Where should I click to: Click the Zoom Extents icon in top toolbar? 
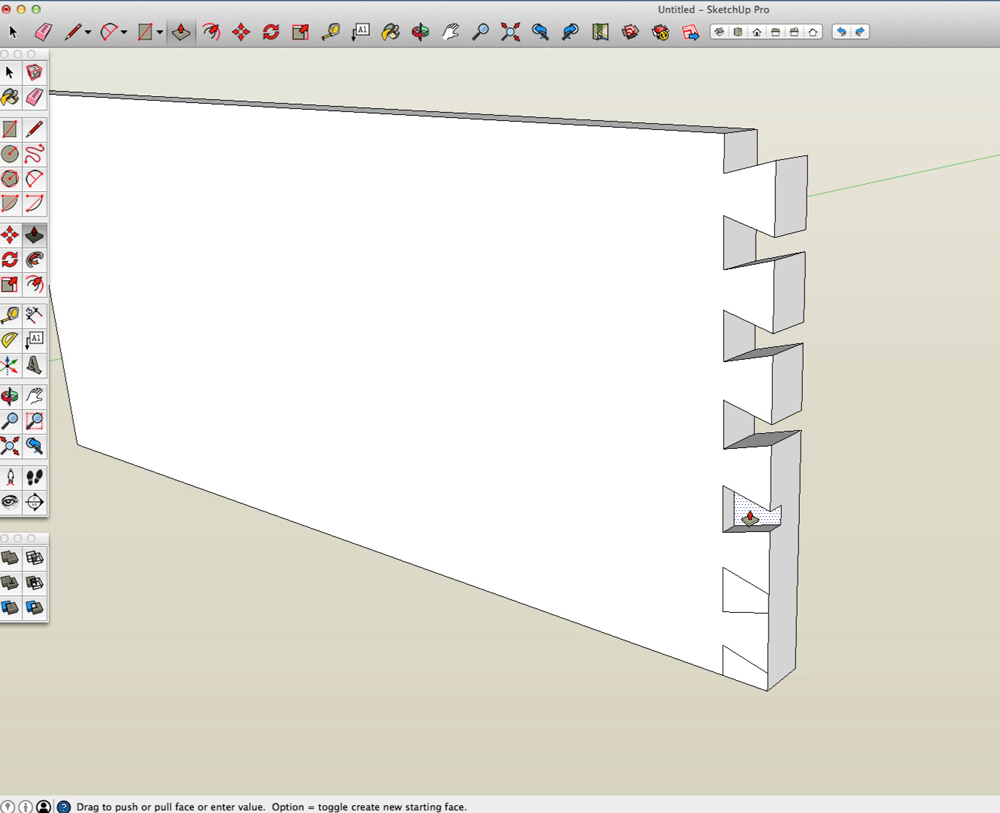tap(510, 32)
